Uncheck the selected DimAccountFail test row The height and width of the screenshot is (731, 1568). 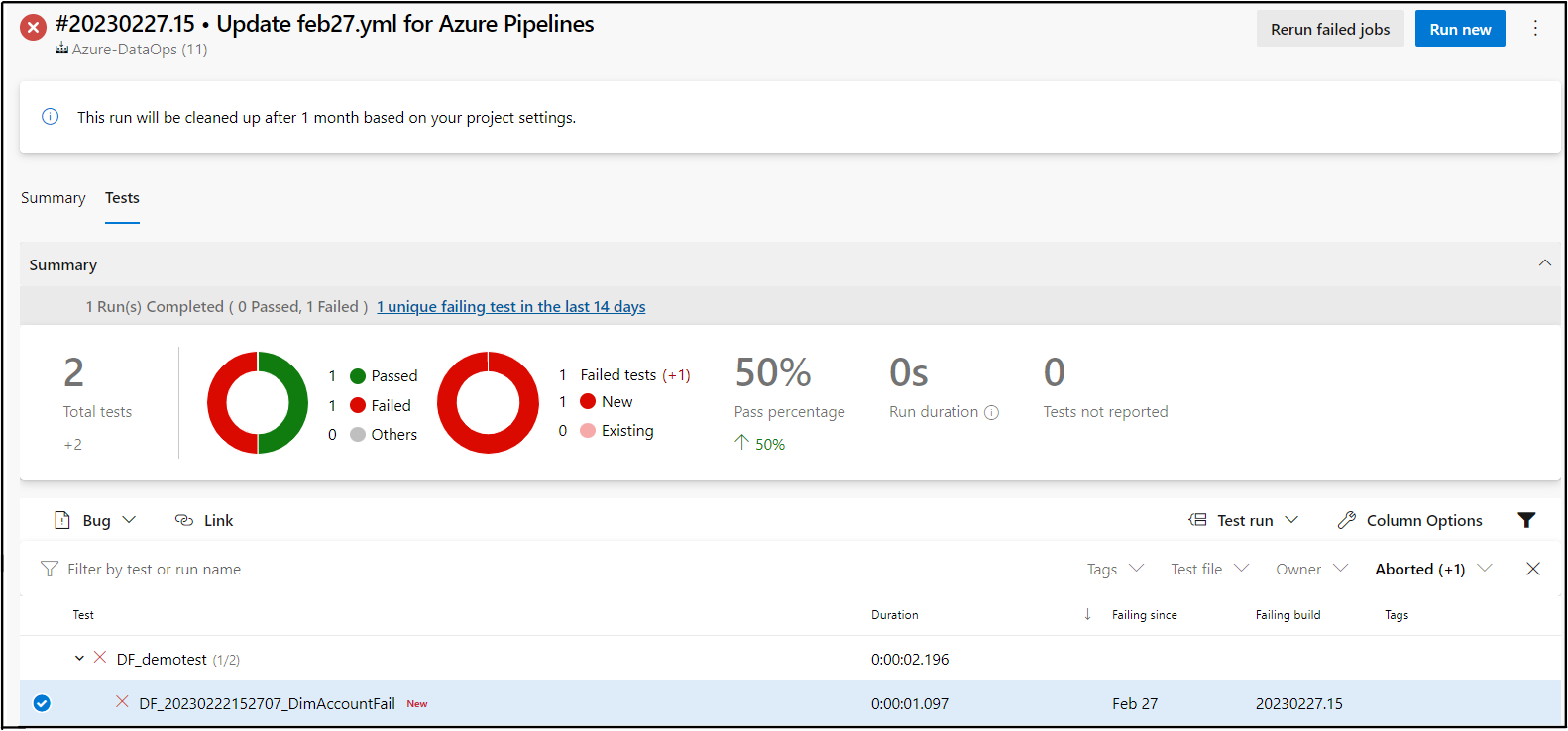coord(42,703)
